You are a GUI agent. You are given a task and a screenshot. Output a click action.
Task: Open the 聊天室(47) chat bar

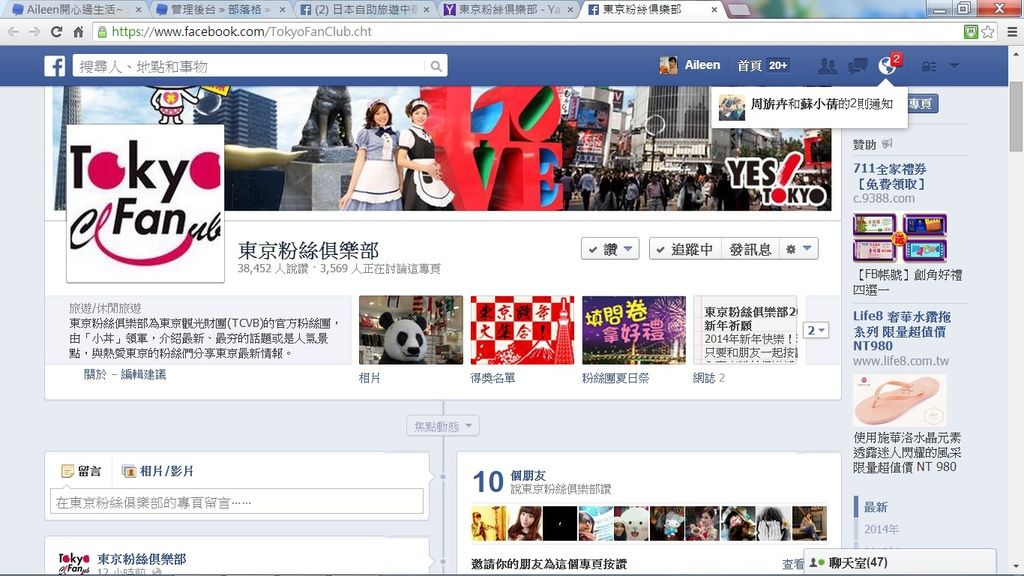tap(901, 562)
